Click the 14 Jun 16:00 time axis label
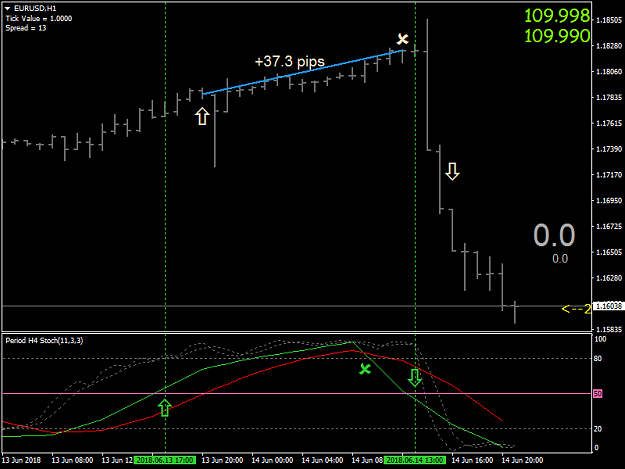 click(472, 460)
